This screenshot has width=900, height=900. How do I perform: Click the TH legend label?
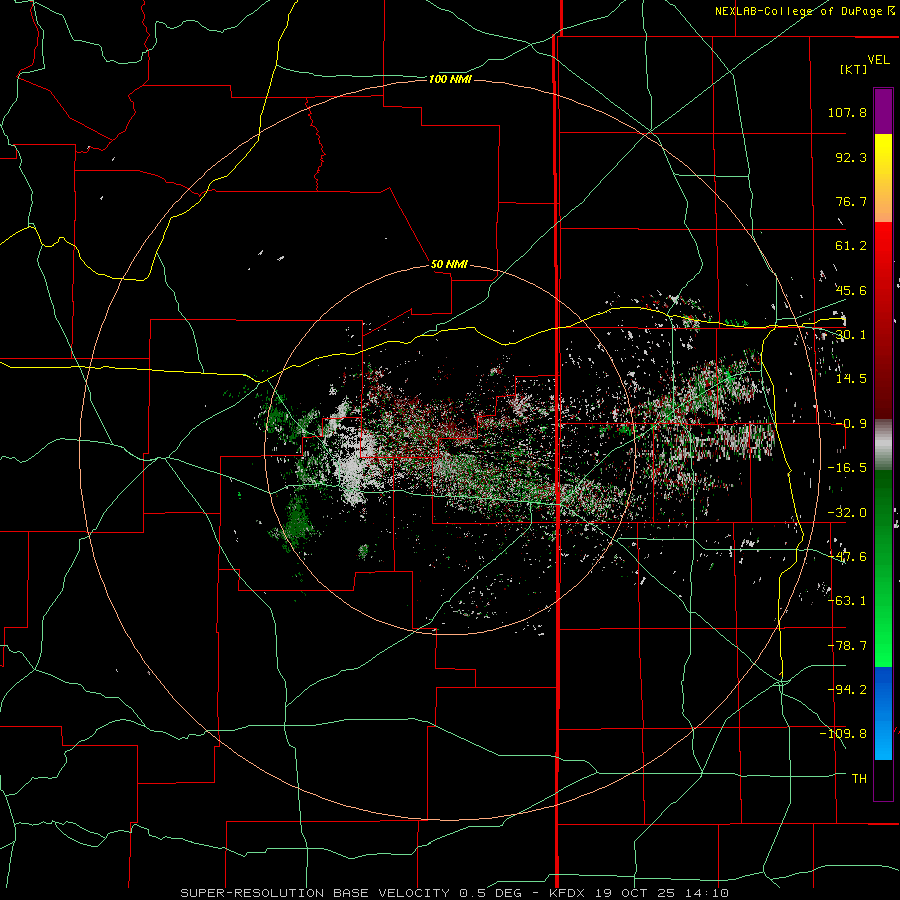859,779
